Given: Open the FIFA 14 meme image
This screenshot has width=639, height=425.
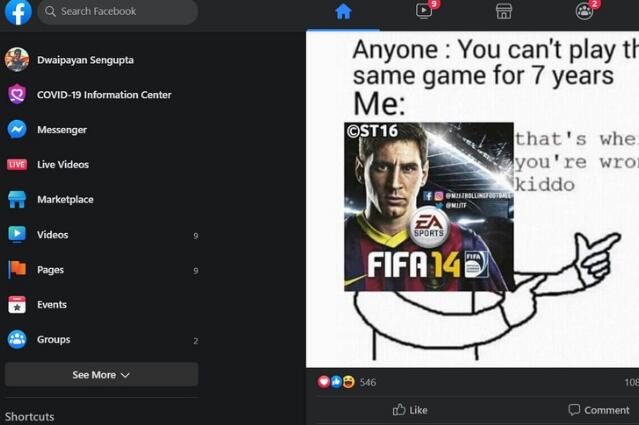Looking at the screenshot, I should [472, 199].
